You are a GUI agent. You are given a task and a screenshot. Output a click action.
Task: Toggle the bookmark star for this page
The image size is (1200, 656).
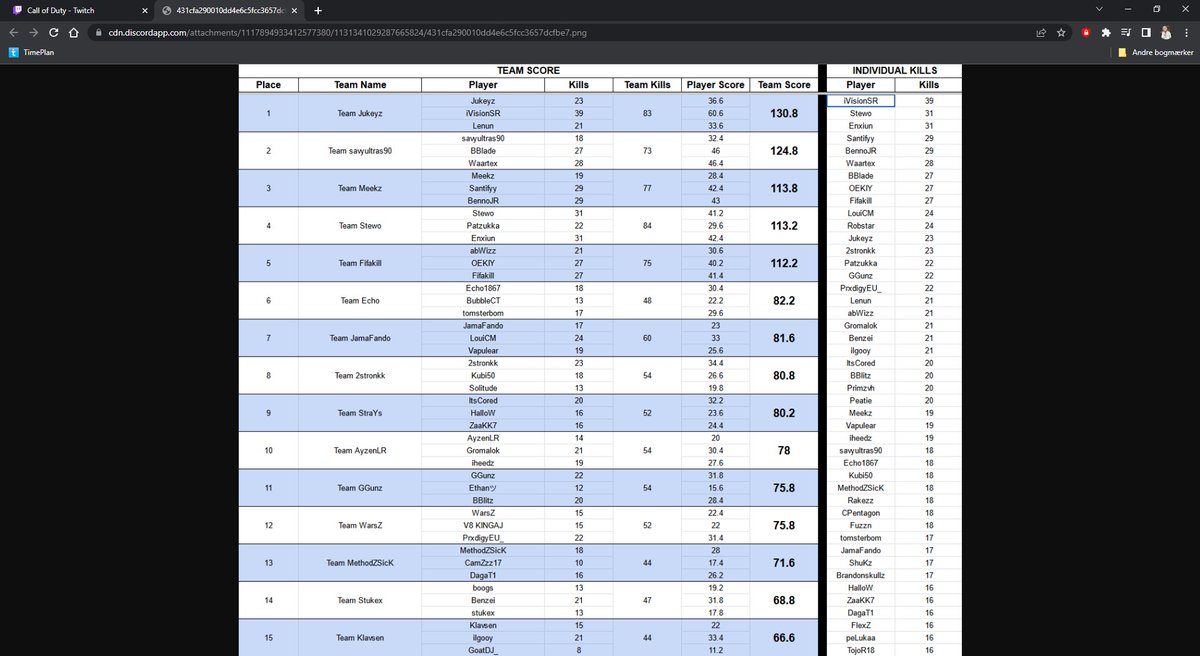click(x=1061, y=32)
